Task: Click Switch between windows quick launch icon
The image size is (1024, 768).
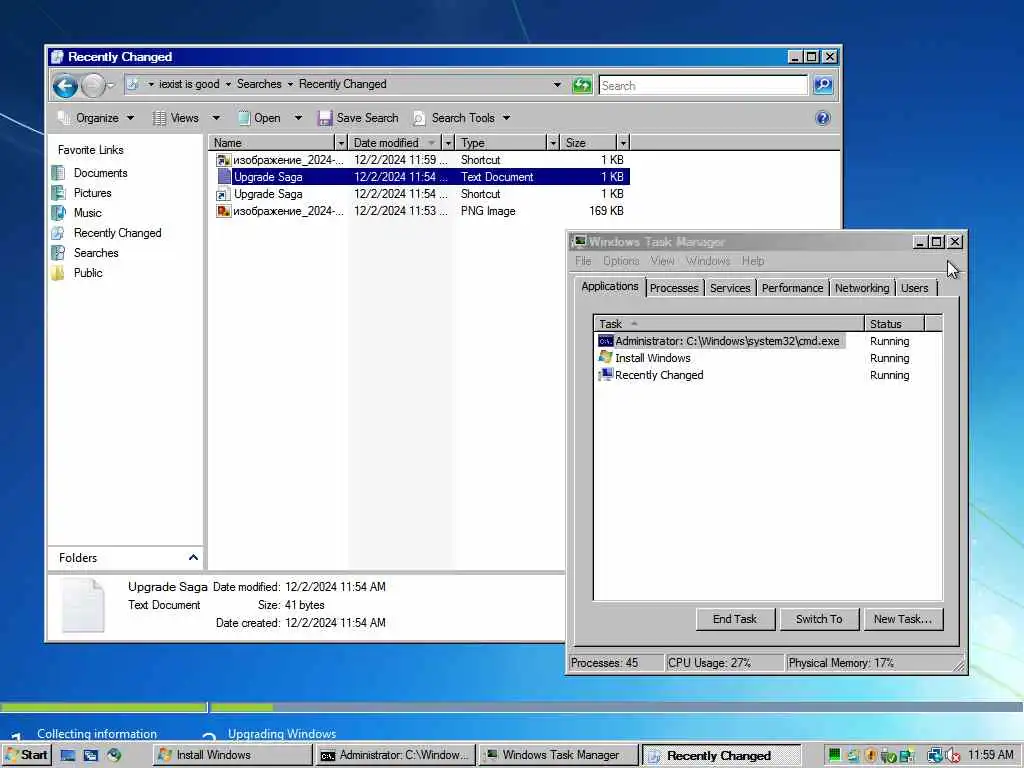Action: click(x=91, y=756)
